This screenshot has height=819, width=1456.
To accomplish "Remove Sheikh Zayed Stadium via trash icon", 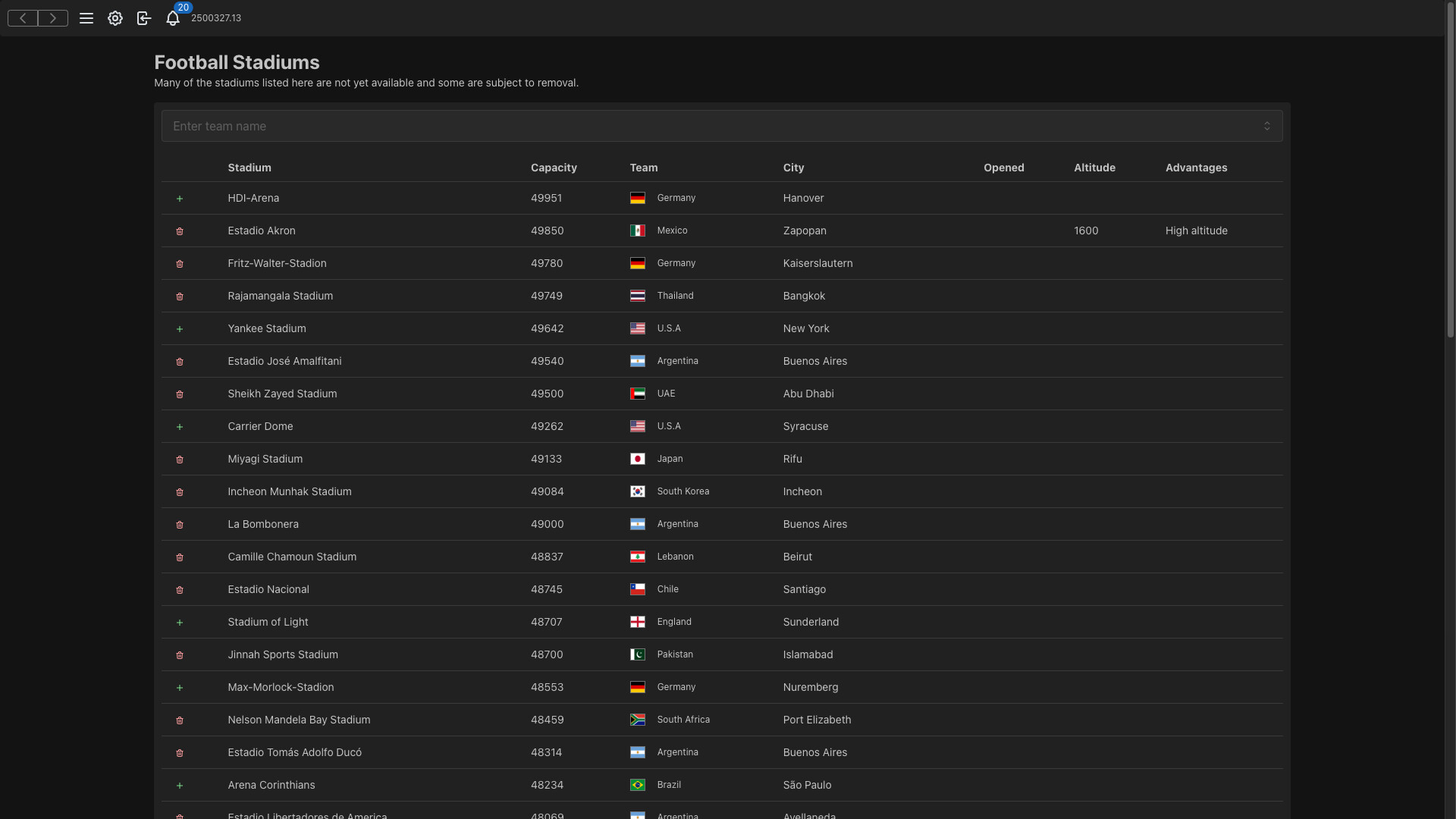I will coord(180,394).
